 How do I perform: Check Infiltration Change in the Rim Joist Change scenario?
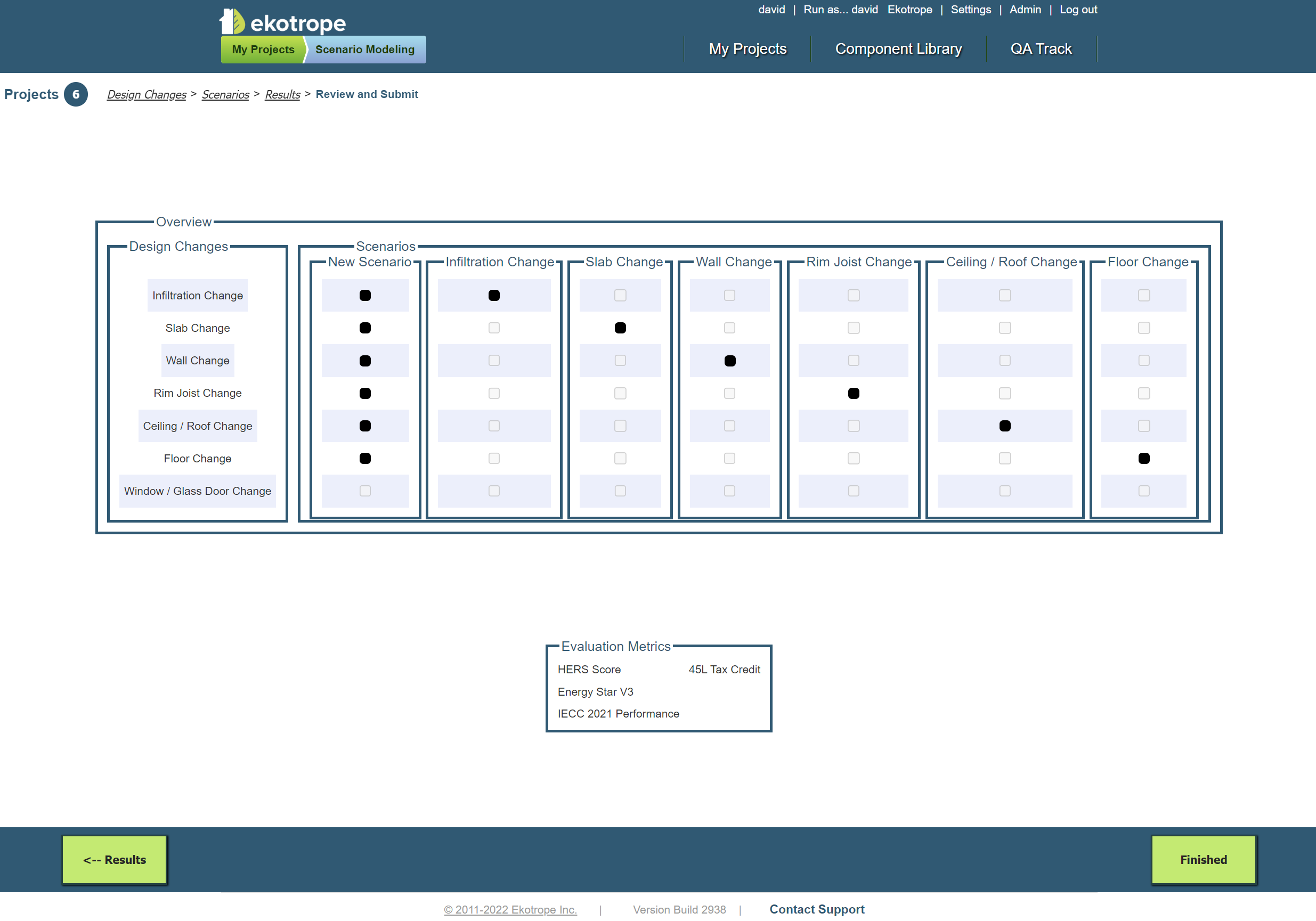(x=854, y=295)
